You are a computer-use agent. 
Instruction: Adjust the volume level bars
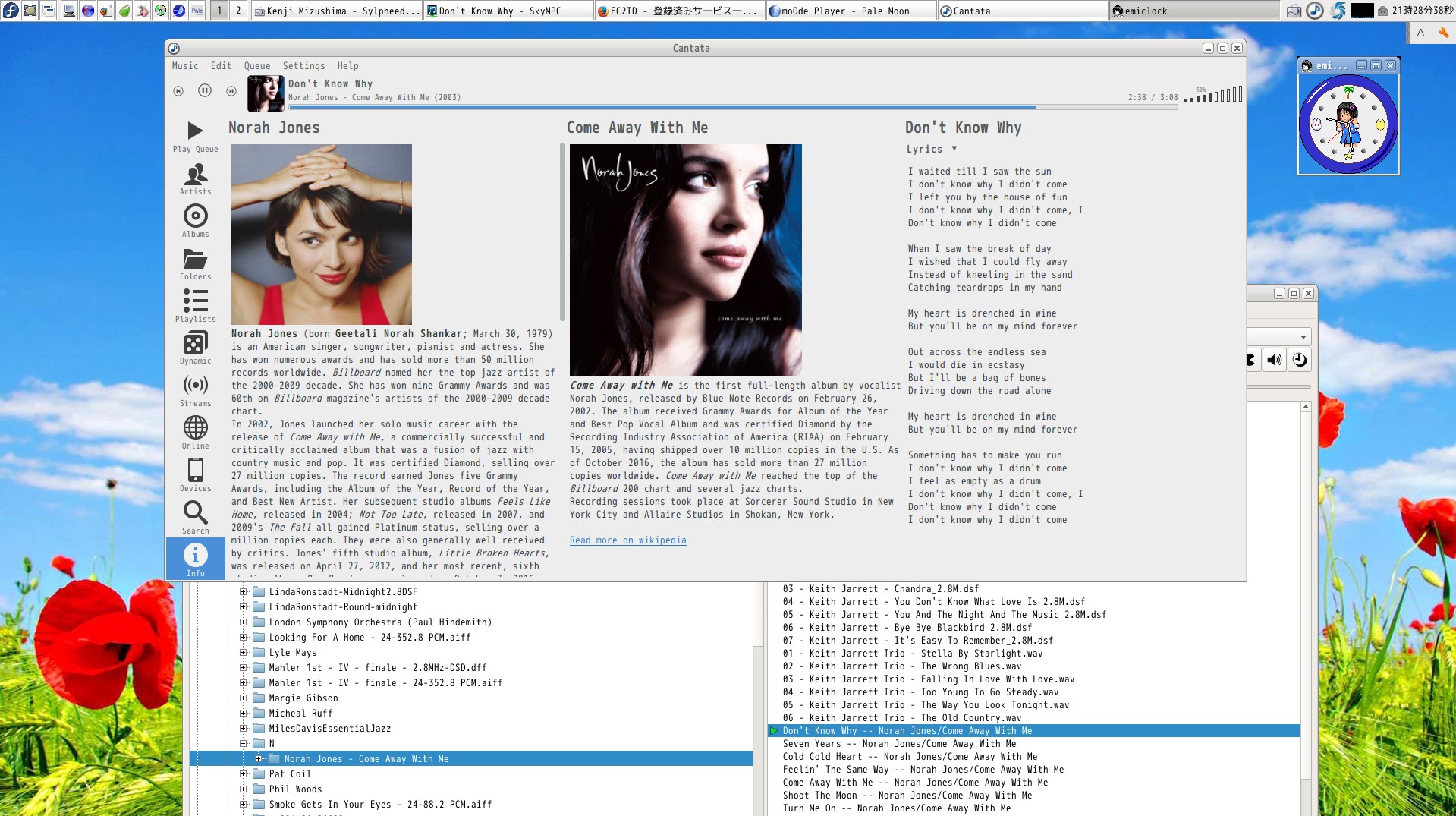pos(1214,96)
